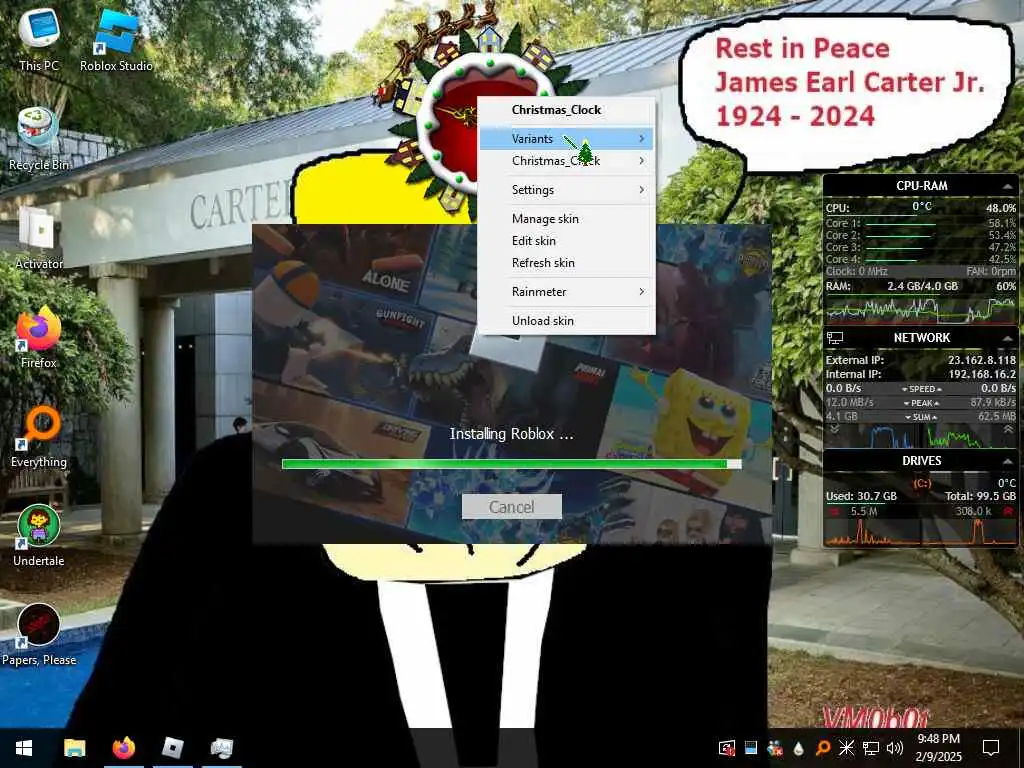This screenshot has height=768, width=1024.
Task: Switch to the Roblox installer taskbar item
Action: pyautogui.click(x=172, y=748)
